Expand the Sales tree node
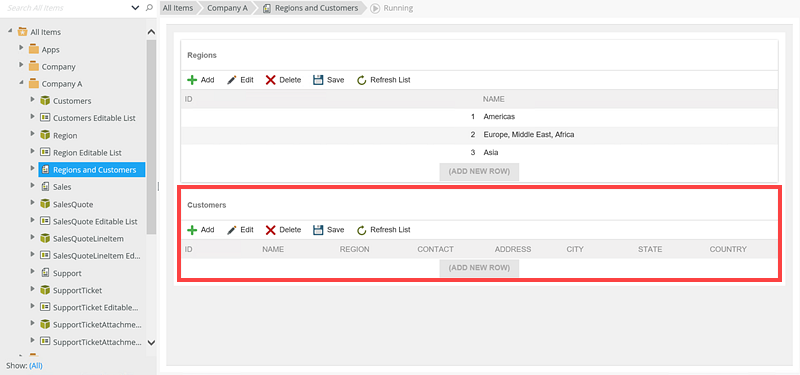The height and width of the screenshot is (375, 800). point(33,185)
